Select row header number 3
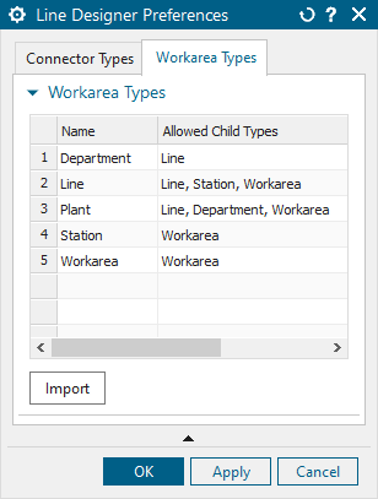The width and height of the screenshot is (378, 499). 44,209
